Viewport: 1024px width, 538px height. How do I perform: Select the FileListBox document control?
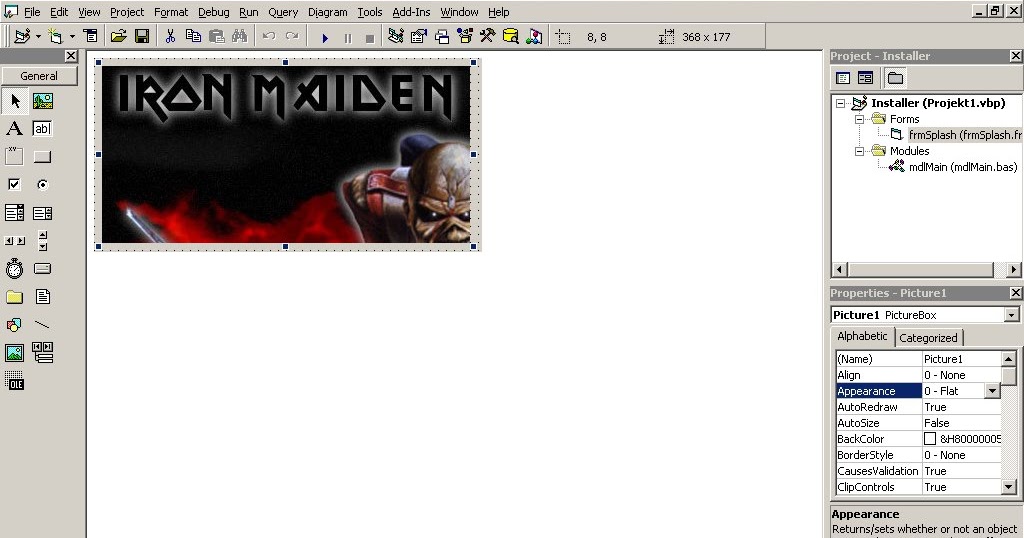[42, 297]
